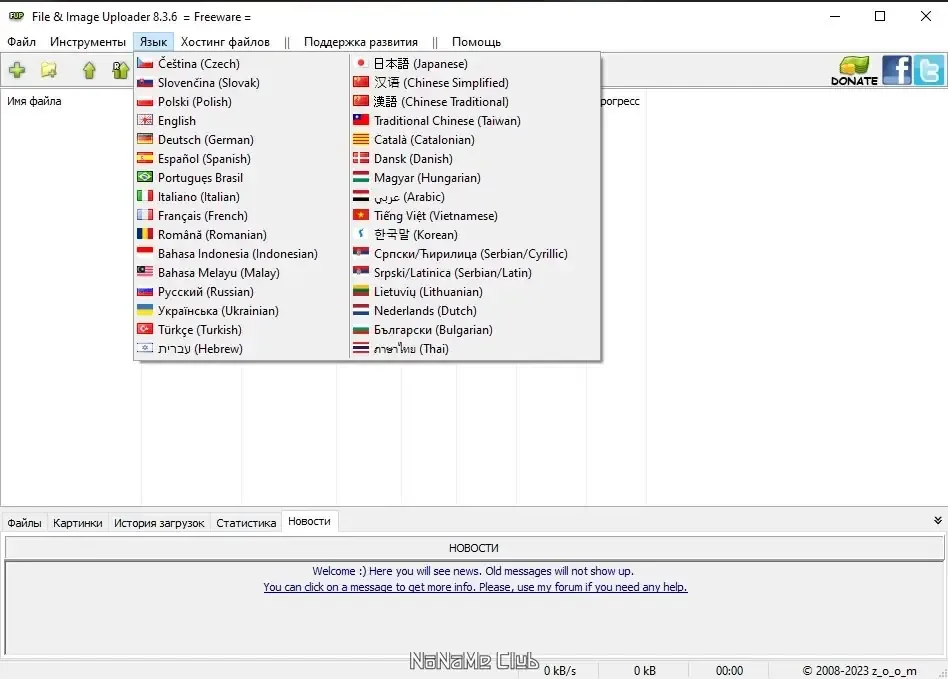Image resolution: width=948 pixels, height=679 pixels.
Task: Select Български (Bulgarian) language
Action: click(x=475, y=330)
